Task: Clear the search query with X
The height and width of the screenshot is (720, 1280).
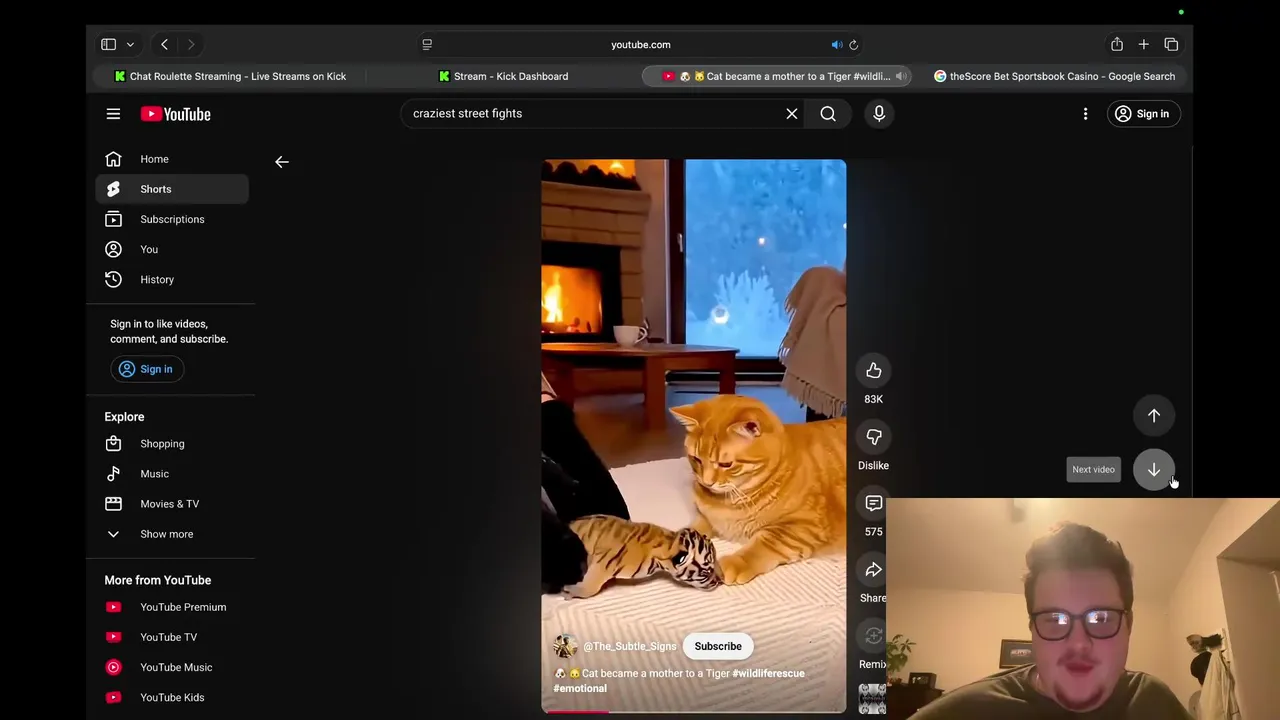Action: 792,114
